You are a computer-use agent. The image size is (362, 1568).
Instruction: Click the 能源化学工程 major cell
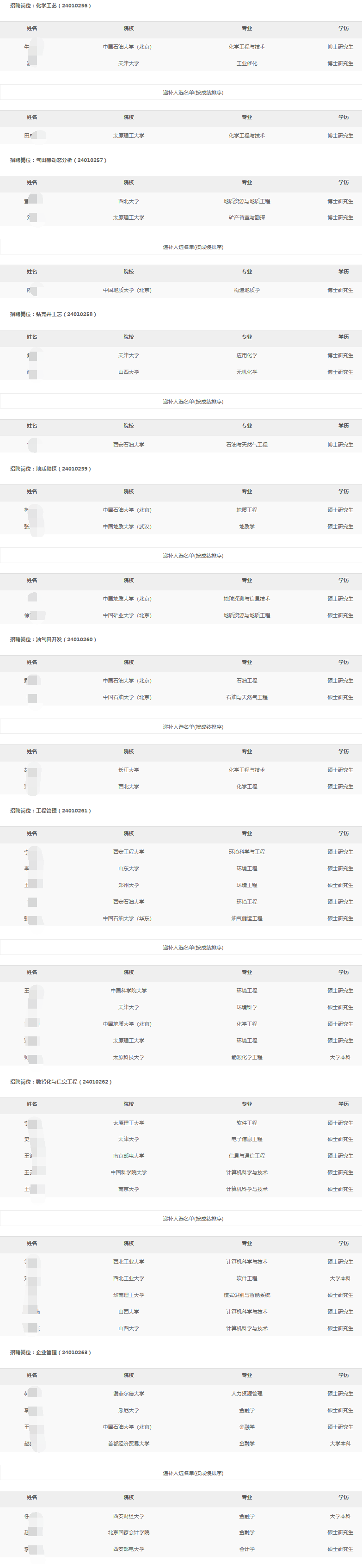pyautogui.click(x=246, y=1057)
